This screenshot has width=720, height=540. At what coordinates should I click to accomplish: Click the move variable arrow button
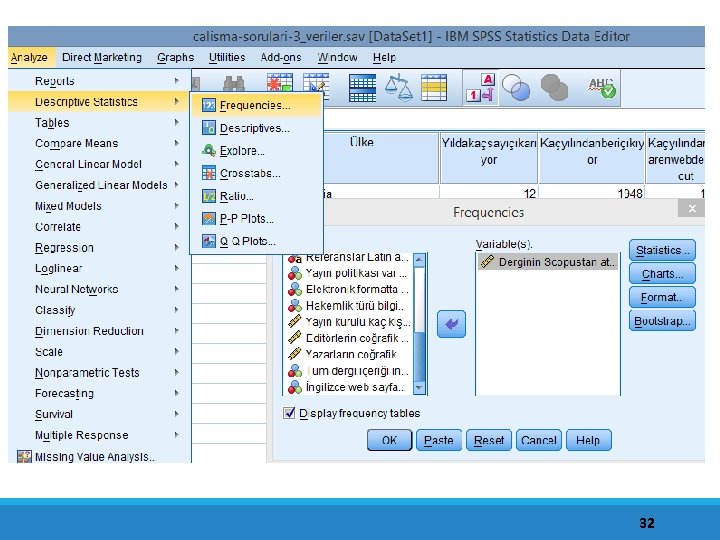click(x=451, y=324)
